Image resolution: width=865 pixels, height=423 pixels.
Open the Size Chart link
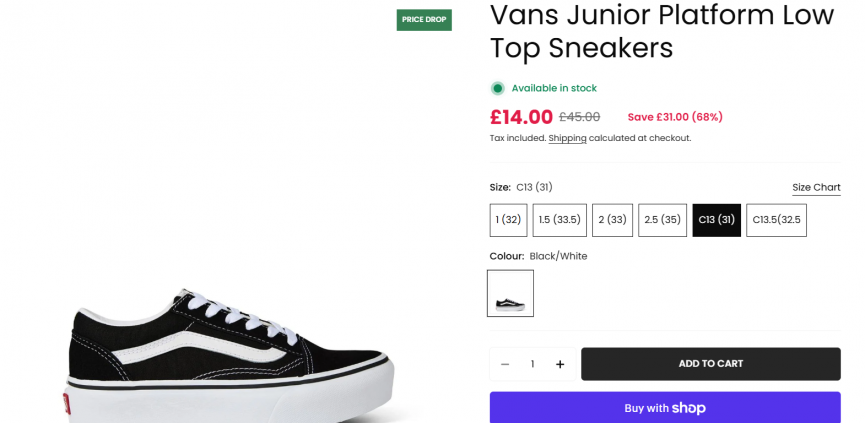(816, 187)
